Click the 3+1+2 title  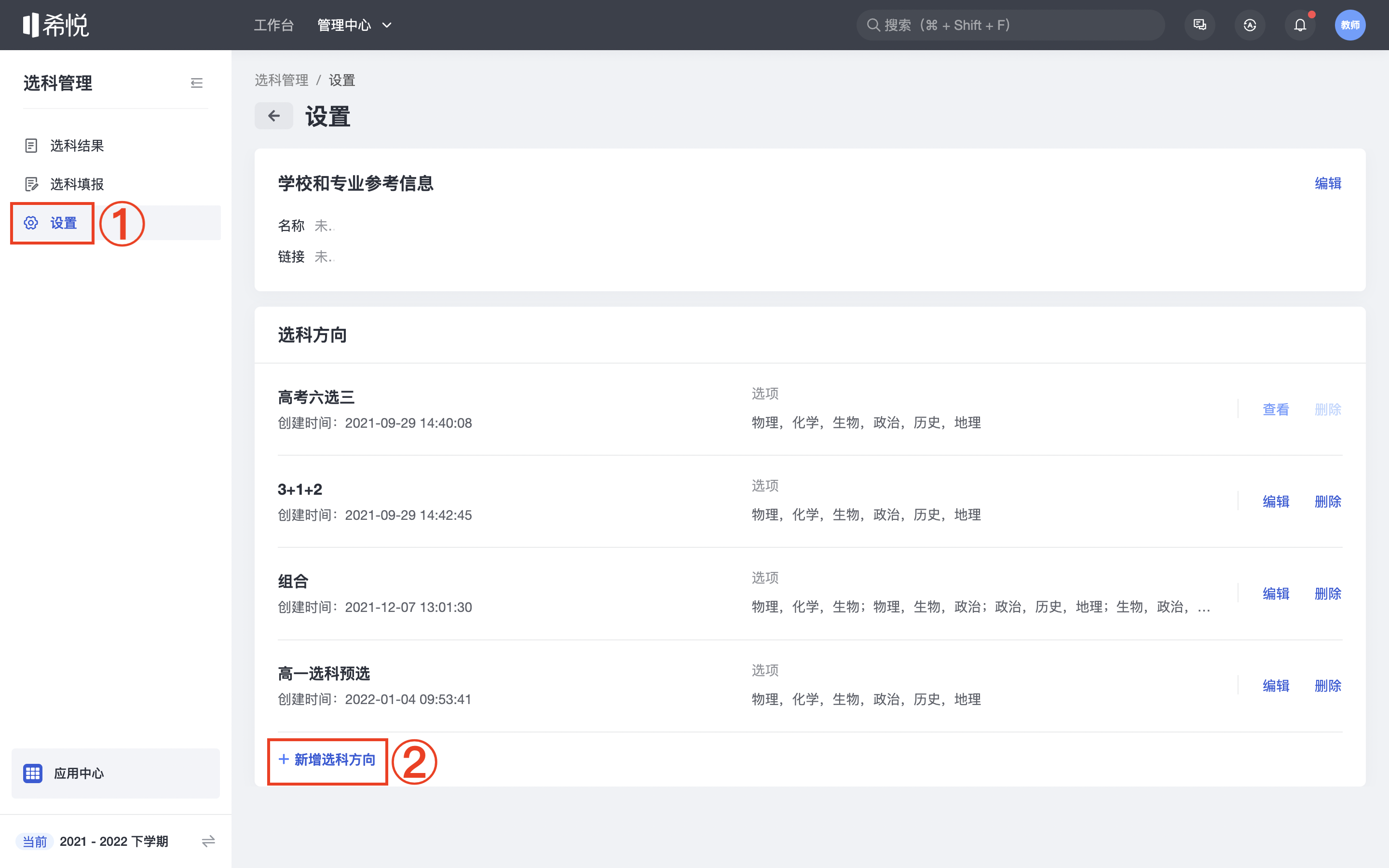(x=300, y=489)
